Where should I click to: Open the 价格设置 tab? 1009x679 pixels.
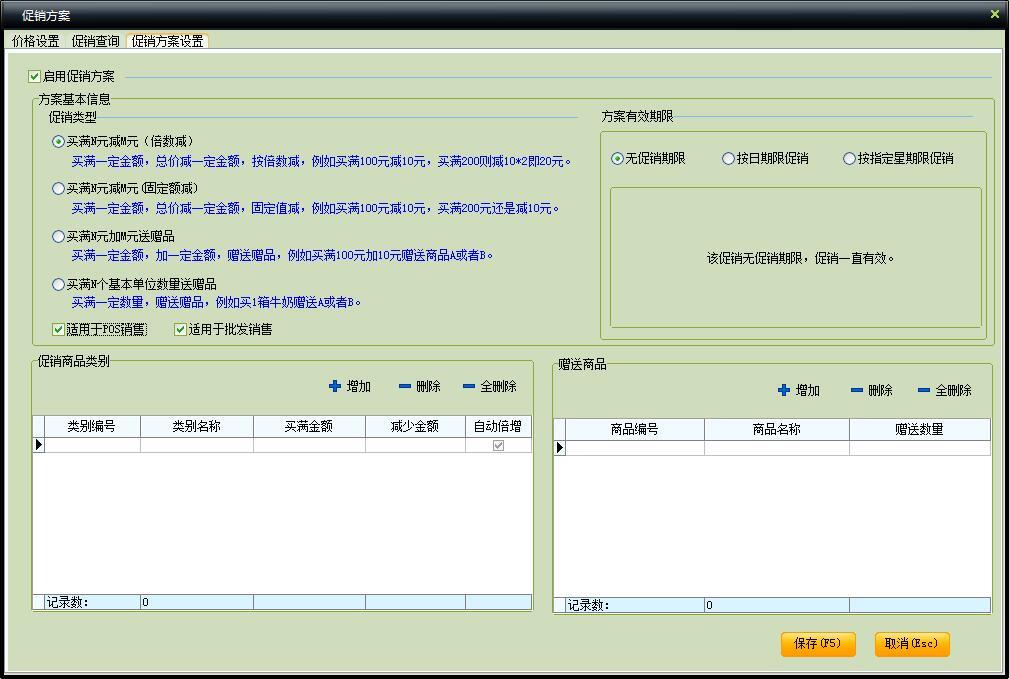[35, 41]
